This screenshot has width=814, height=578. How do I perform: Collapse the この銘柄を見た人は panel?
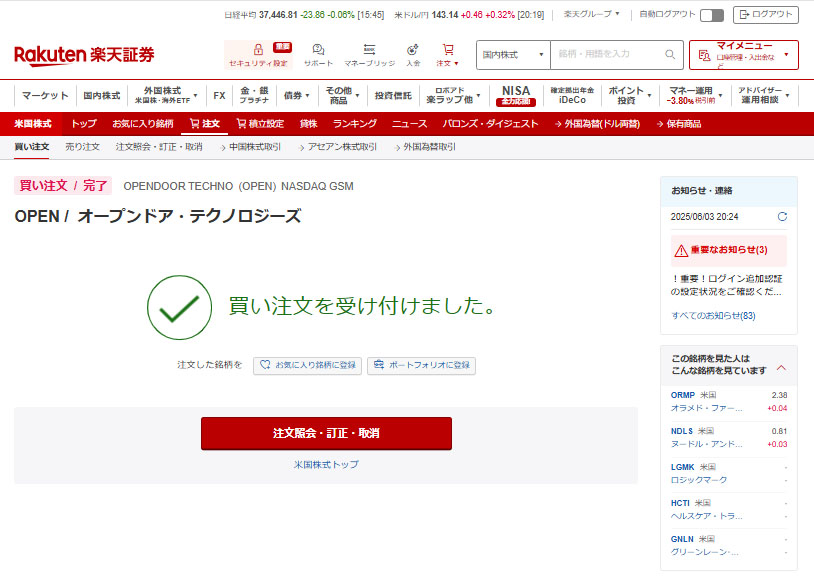point(781,367)
